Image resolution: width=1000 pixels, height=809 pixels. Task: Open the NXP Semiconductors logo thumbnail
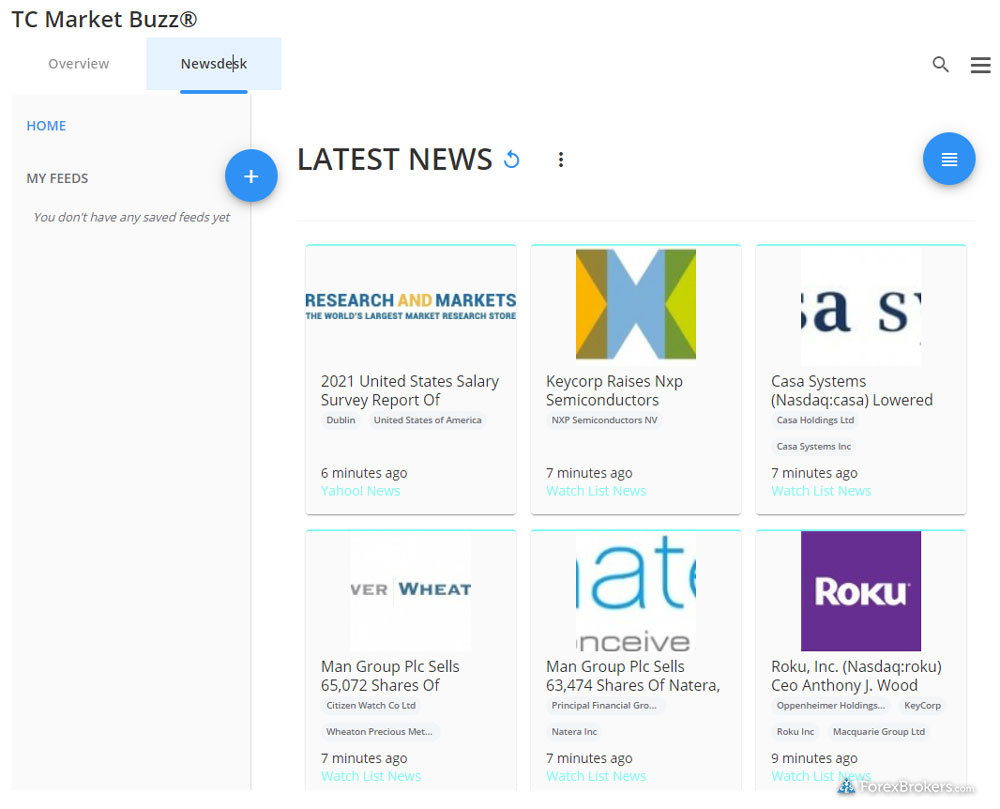click(636, 304)
